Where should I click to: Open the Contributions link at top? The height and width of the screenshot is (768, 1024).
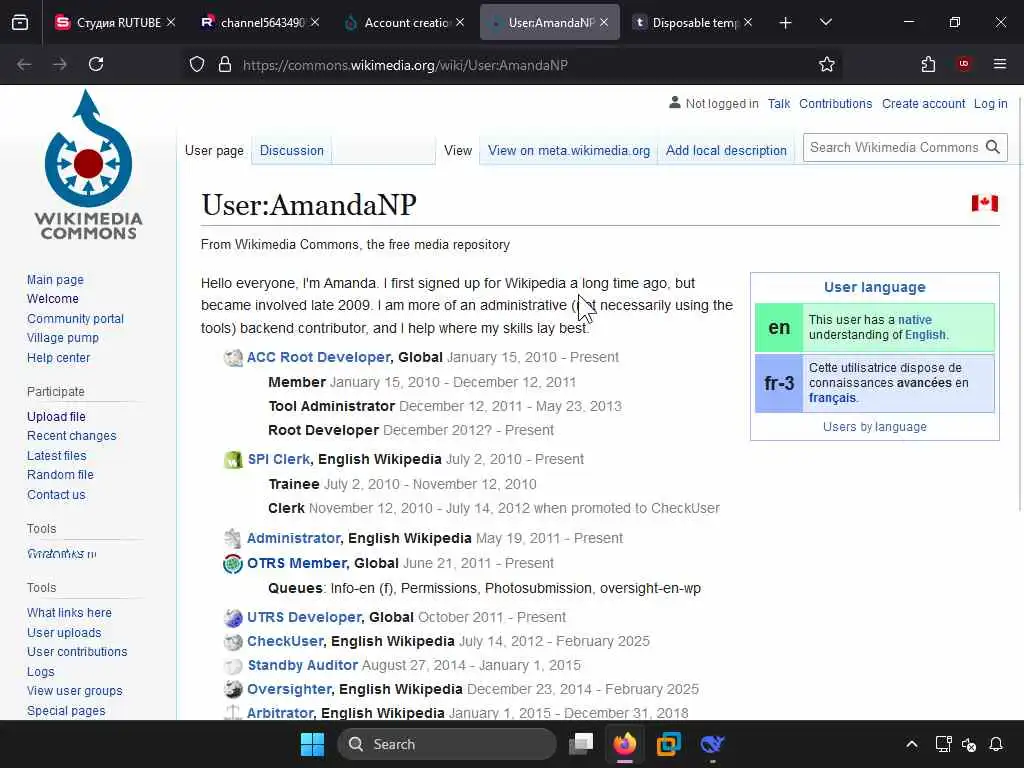click(x=835, y=104)
